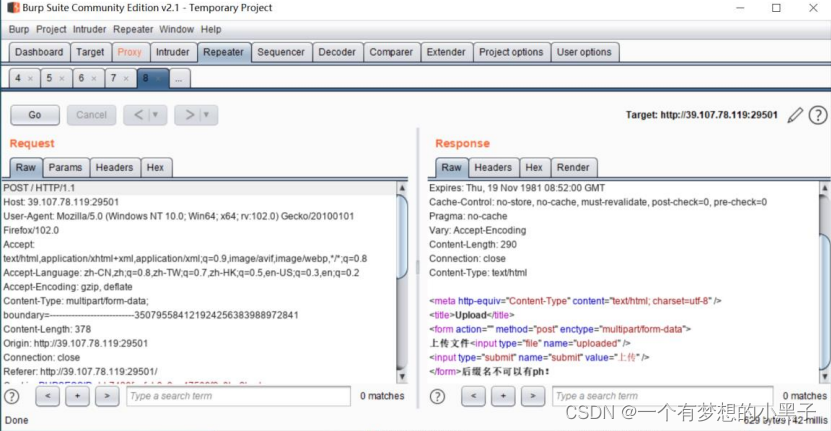Viewport: 831px width, 431px height.
Task: Open the Repeater menu
Action: (x=133, y=29)
